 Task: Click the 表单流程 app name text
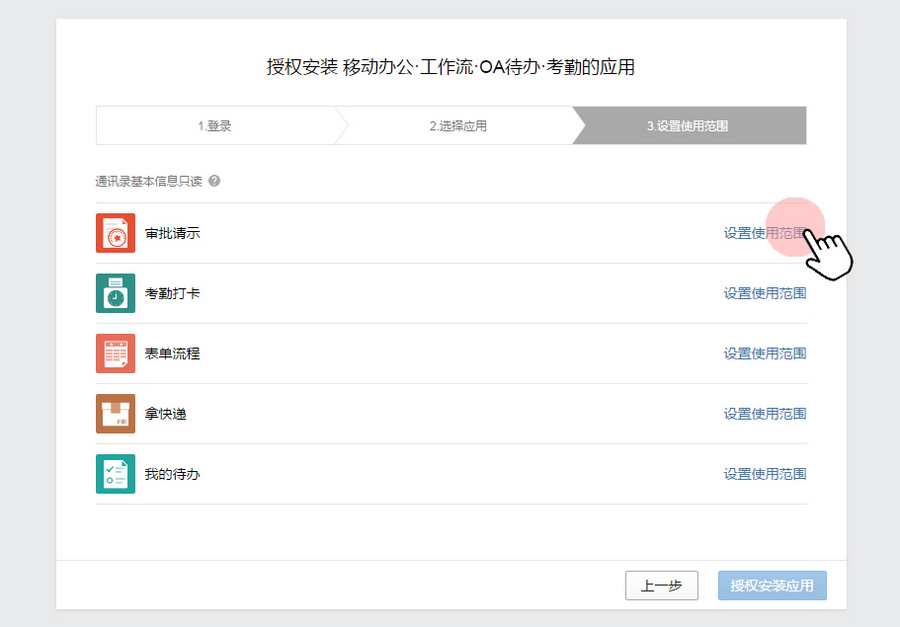pyautogui.click(x=172, y=353)
